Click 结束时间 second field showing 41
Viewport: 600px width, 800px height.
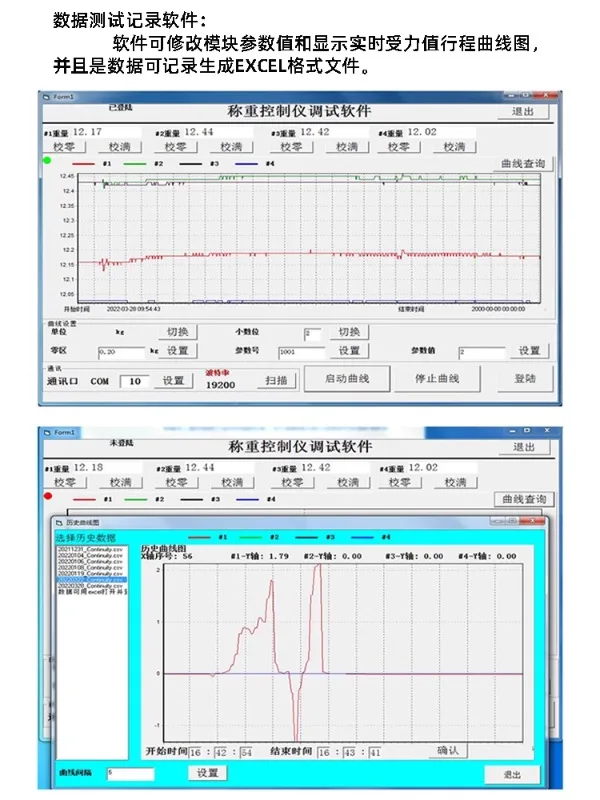(375, 753)
